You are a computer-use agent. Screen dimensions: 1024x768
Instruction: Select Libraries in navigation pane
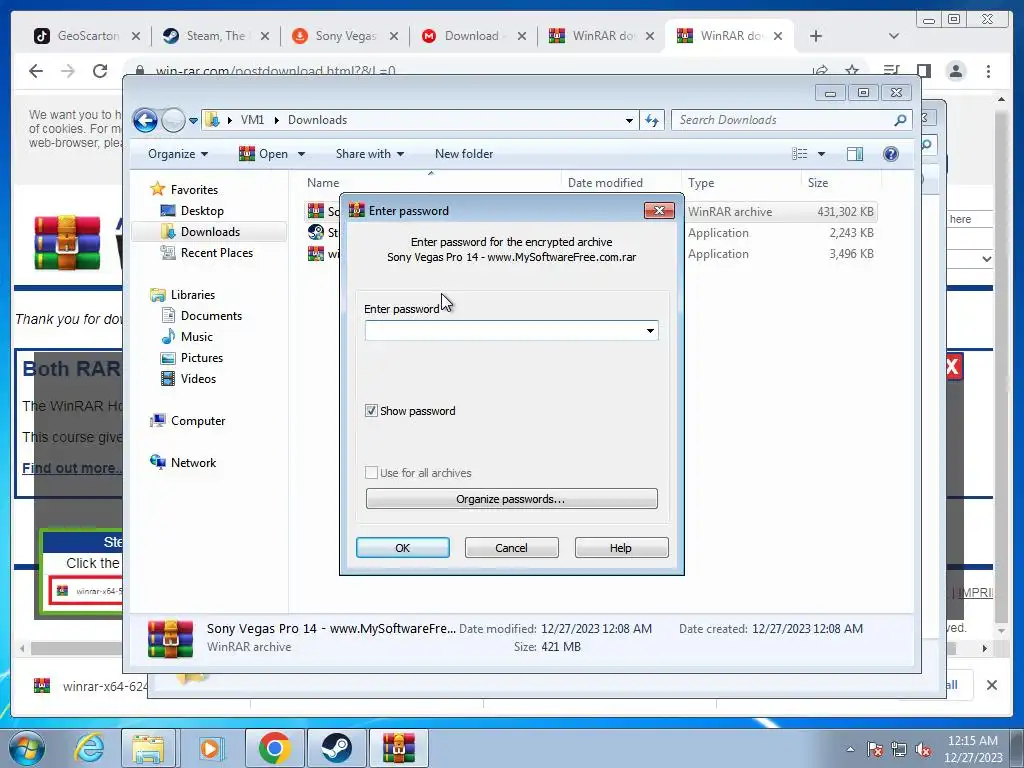pos(193,295)
